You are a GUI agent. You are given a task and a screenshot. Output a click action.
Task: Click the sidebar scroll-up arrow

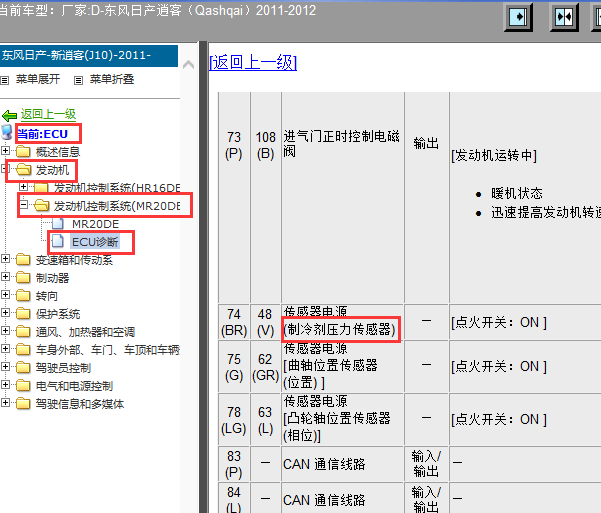pos(188,64)
